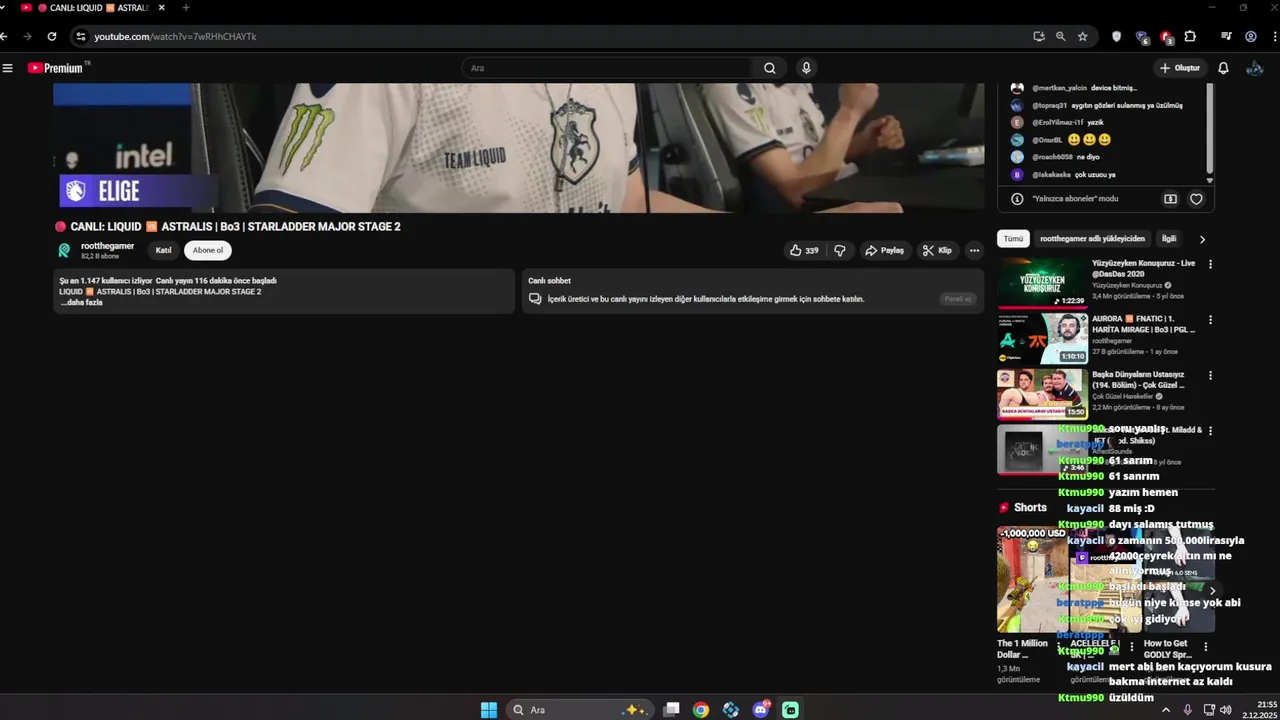Viewport: 1280px width, 720px height.
Task: Open the zoom magnifier icon in address bar
Action: [x=1061, y=36]
